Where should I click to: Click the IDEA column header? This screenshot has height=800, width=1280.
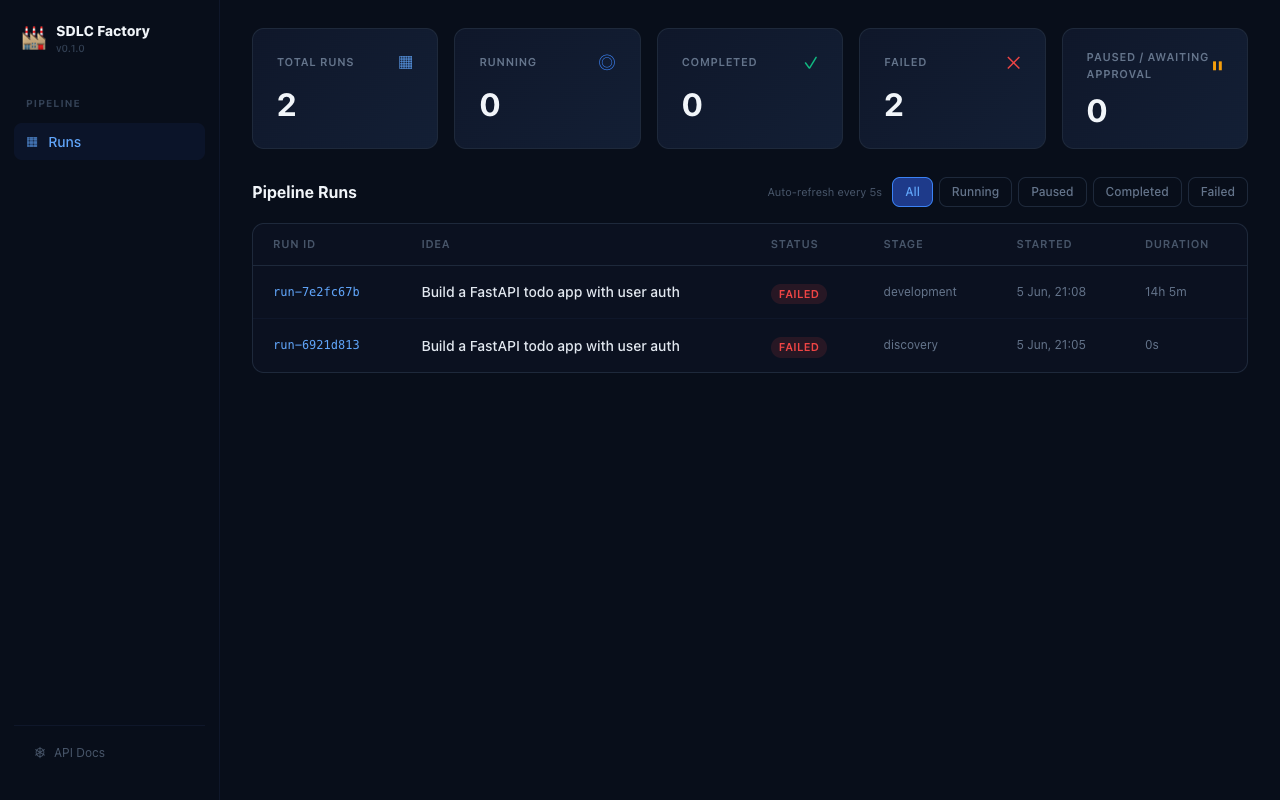tap(436, 244)
